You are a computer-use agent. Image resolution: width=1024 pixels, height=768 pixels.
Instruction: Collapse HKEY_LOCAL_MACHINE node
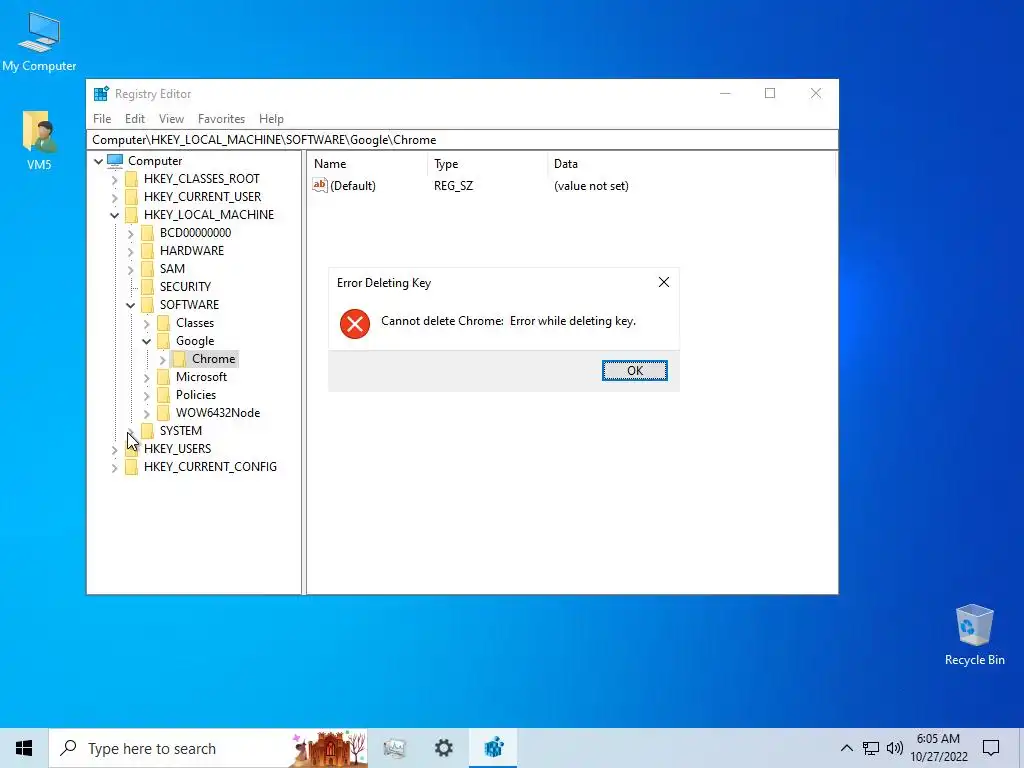pyautogui.click(x=114, y=215)
